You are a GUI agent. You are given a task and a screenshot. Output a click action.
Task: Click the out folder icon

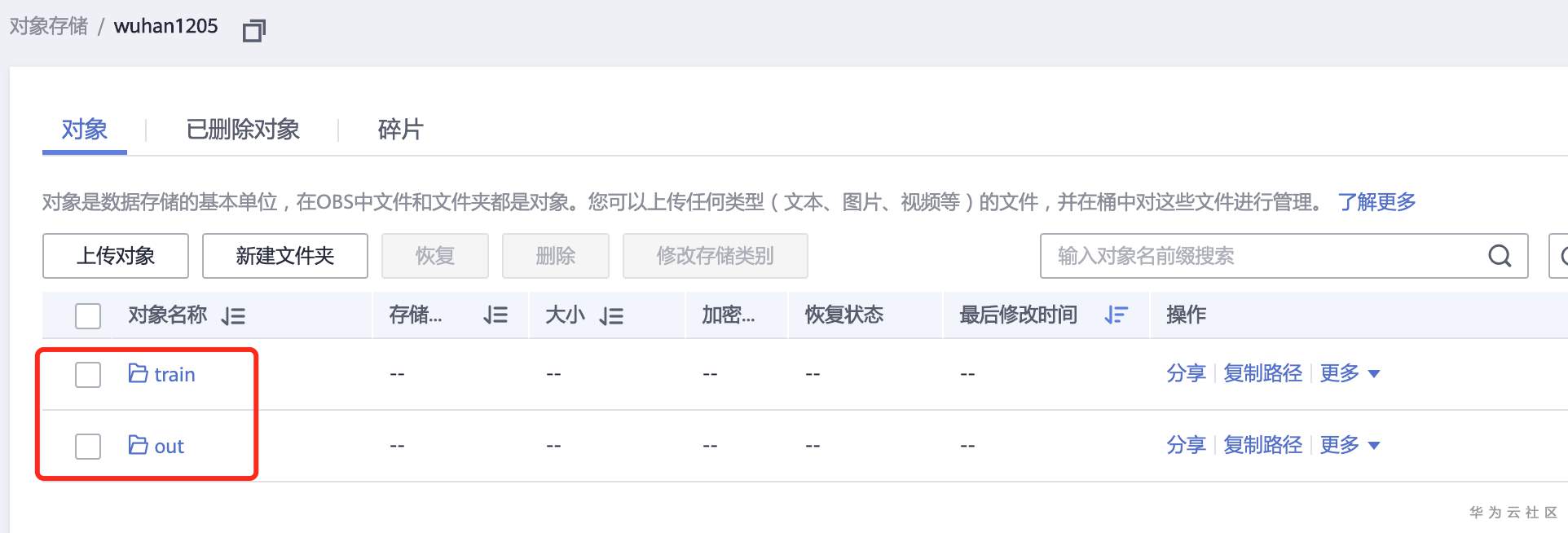[x=138, y=445]
